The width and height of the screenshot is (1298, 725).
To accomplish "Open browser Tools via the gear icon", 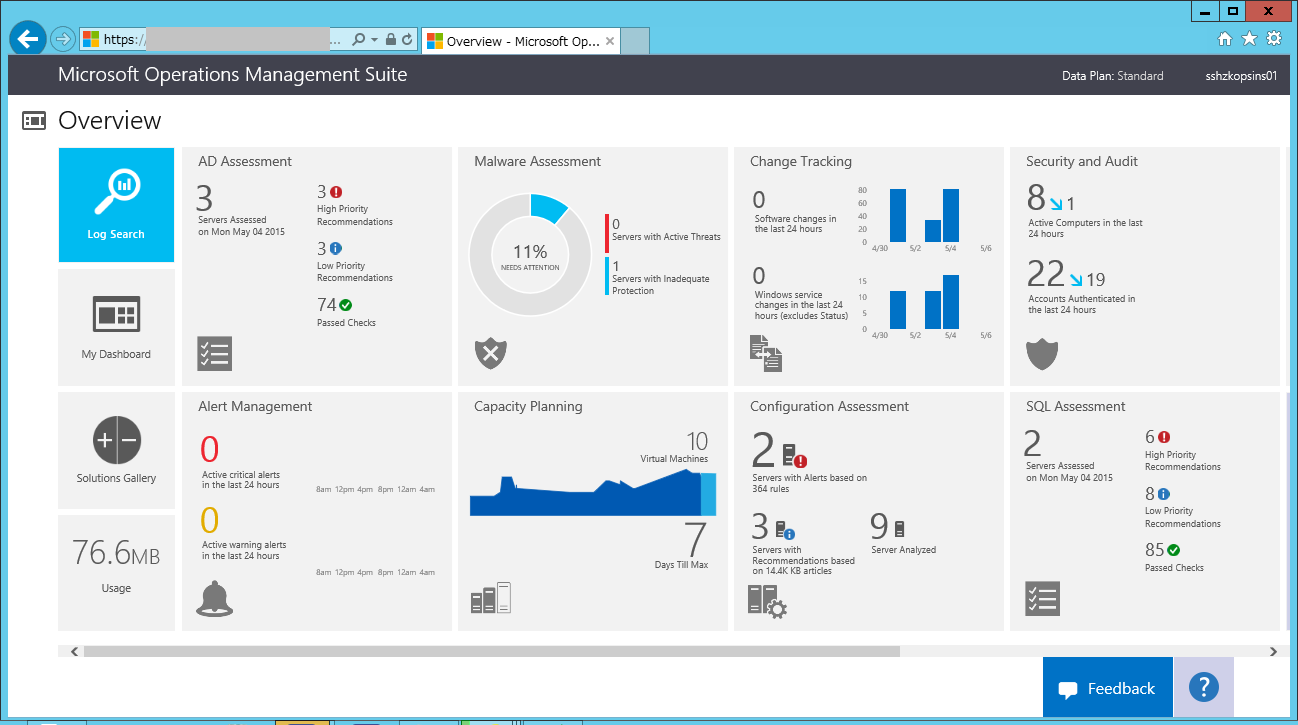I will pos(1273,38).
